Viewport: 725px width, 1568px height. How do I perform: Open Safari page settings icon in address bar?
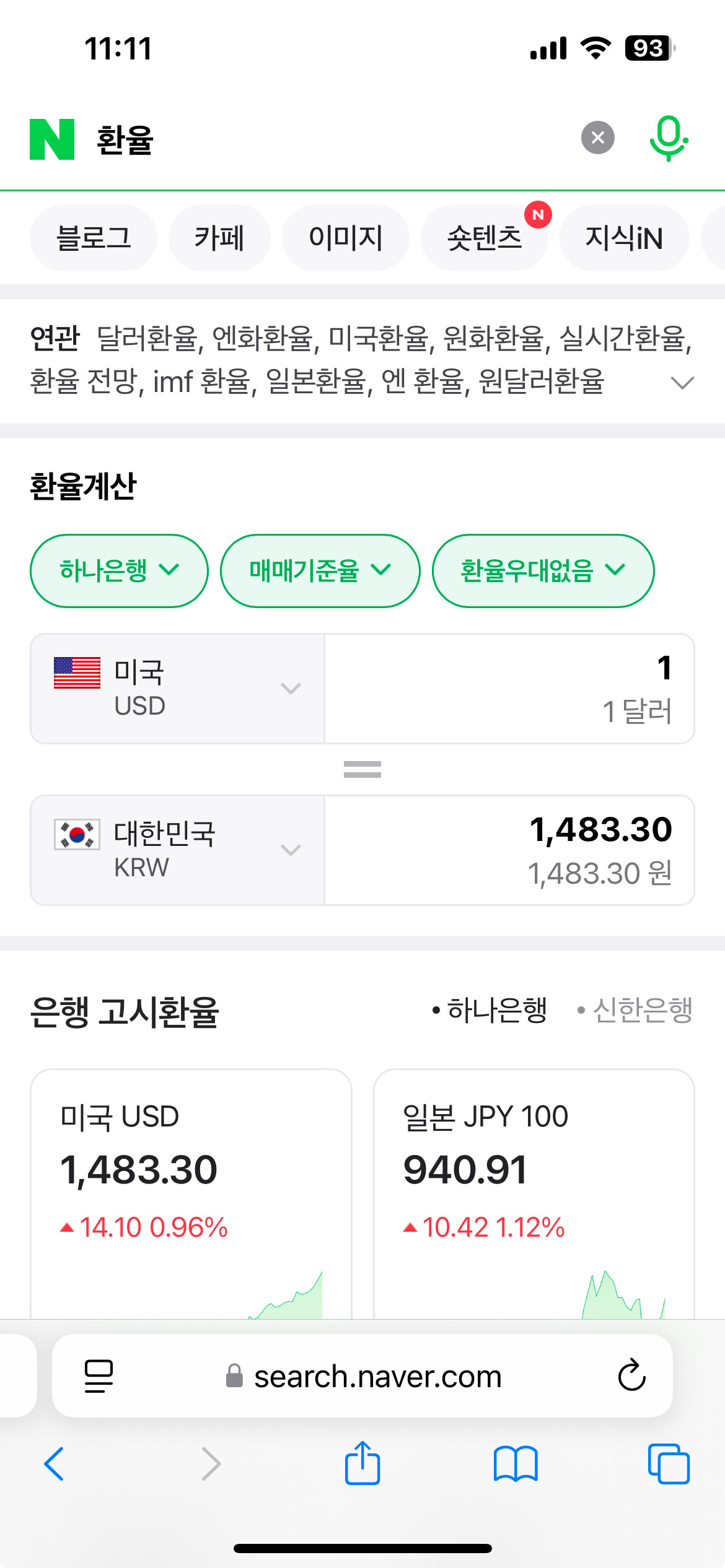pos(99,1376)
